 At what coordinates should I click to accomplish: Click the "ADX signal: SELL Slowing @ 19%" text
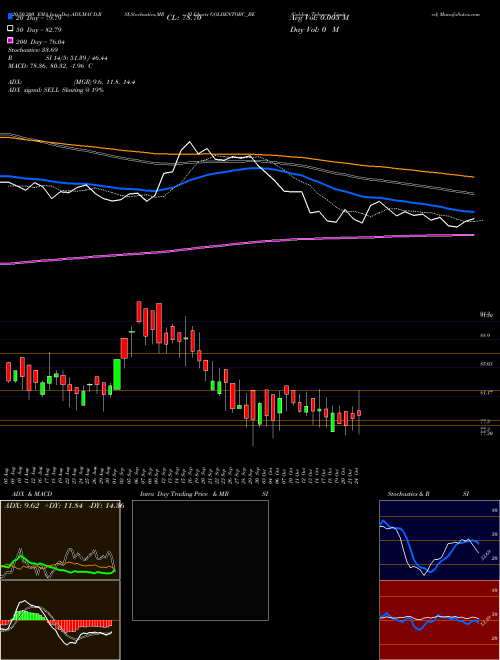(56, 90)
